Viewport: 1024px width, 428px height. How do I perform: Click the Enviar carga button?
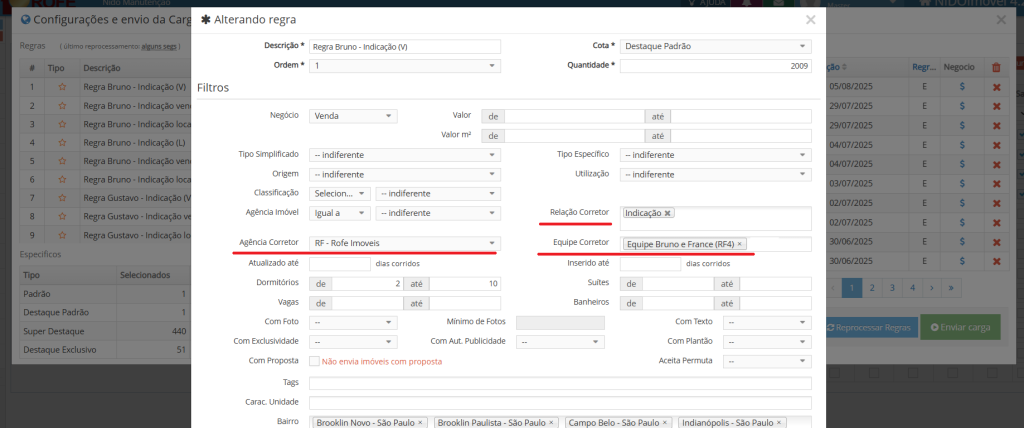(959, 327)
